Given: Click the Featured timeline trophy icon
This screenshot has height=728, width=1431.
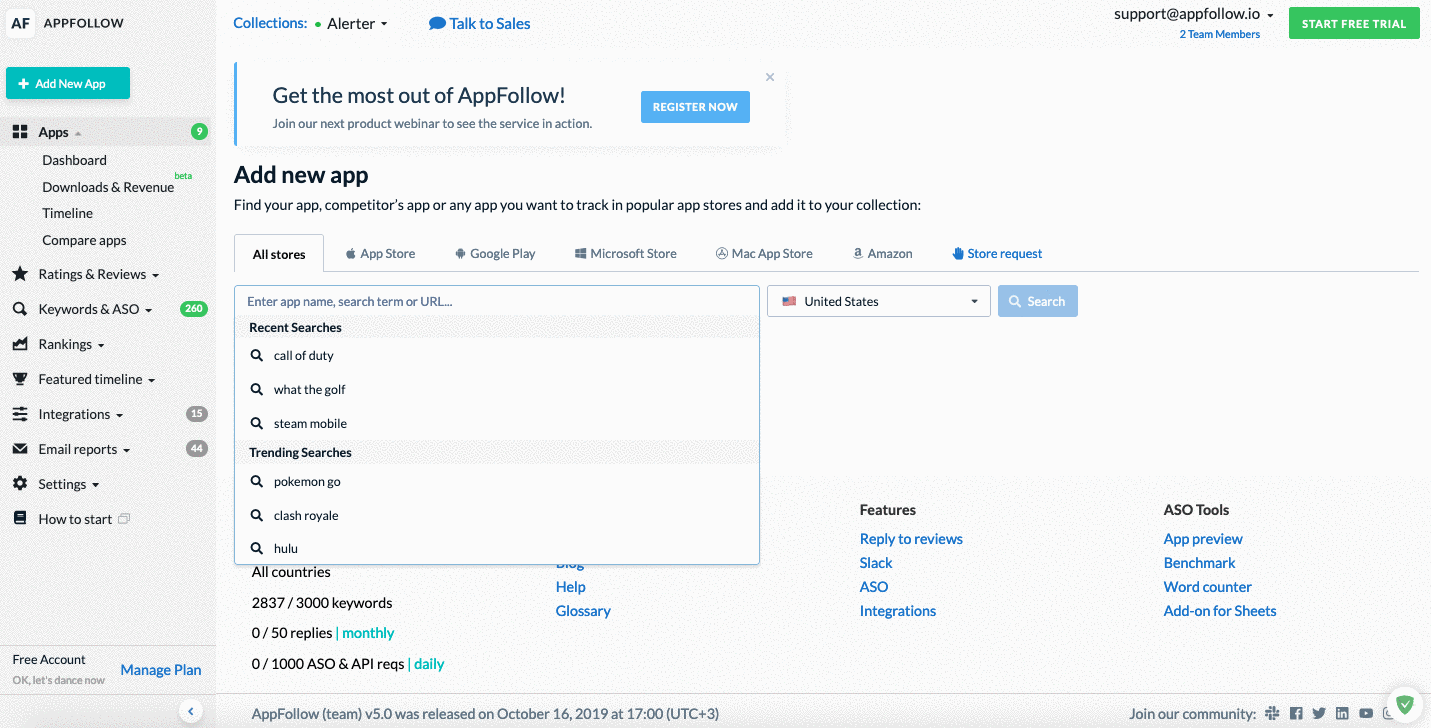Looking at the screenshot, I should point(20,379).
